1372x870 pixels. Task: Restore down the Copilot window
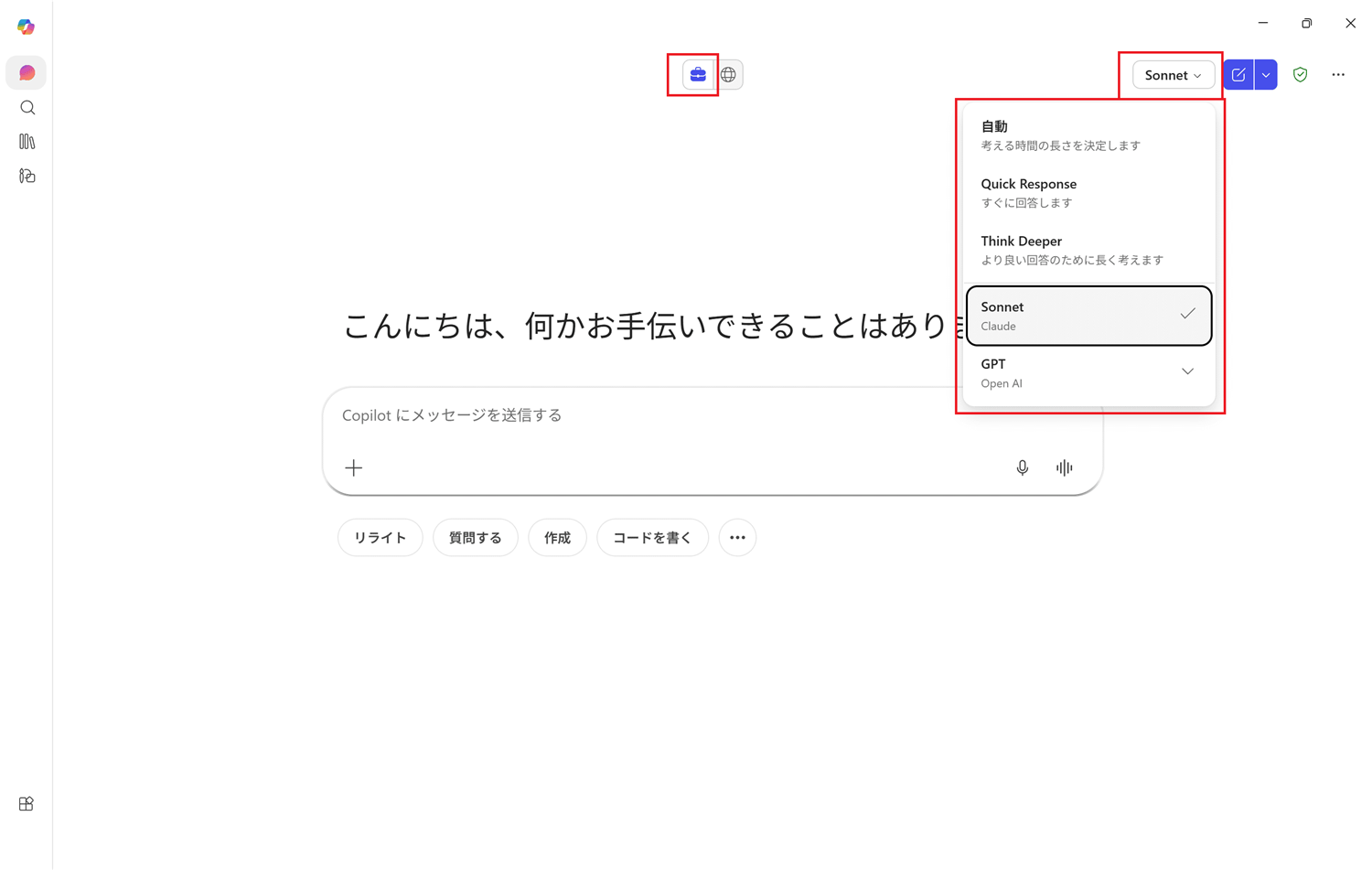(1307, 23)
